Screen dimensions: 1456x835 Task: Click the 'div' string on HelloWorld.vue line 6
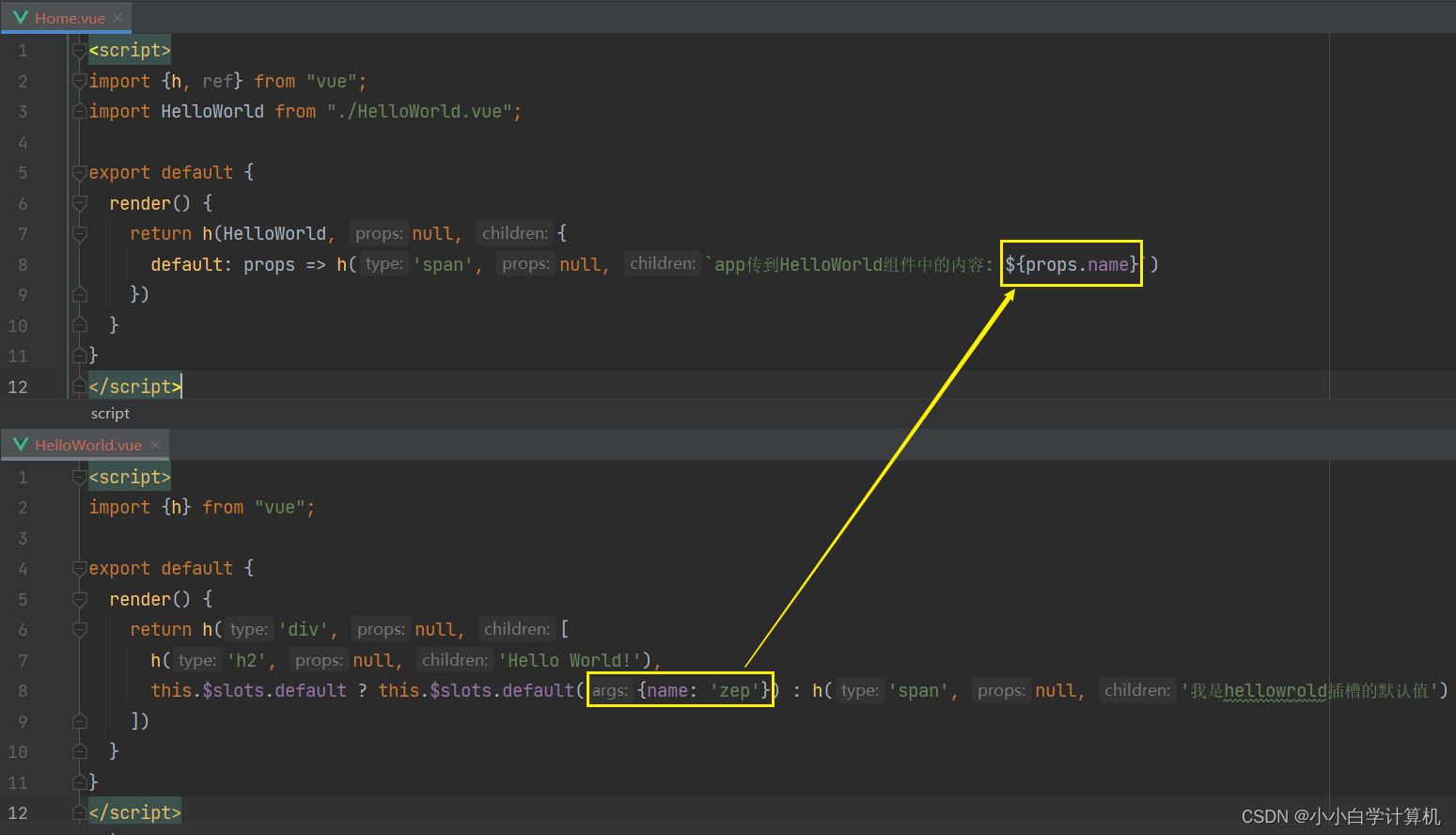303,630
